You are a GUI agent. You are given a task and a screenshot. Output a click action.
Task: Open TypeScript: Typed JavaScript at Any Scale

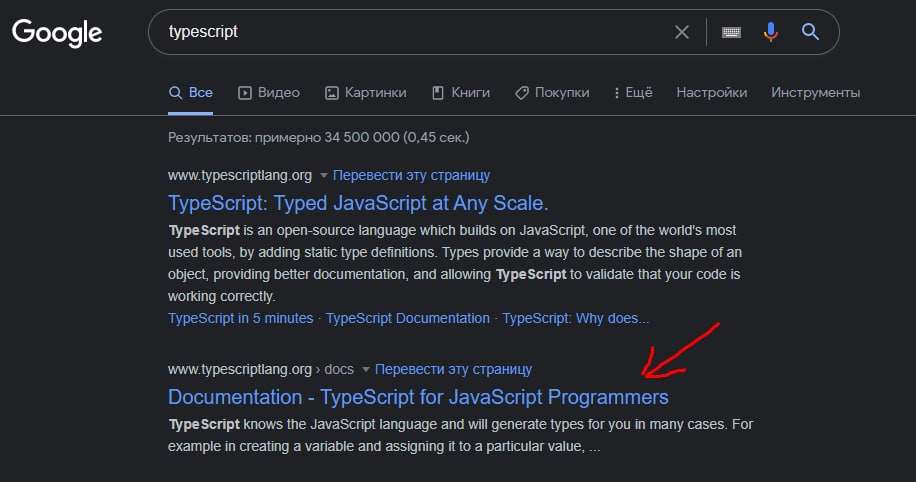click(358, 203)
